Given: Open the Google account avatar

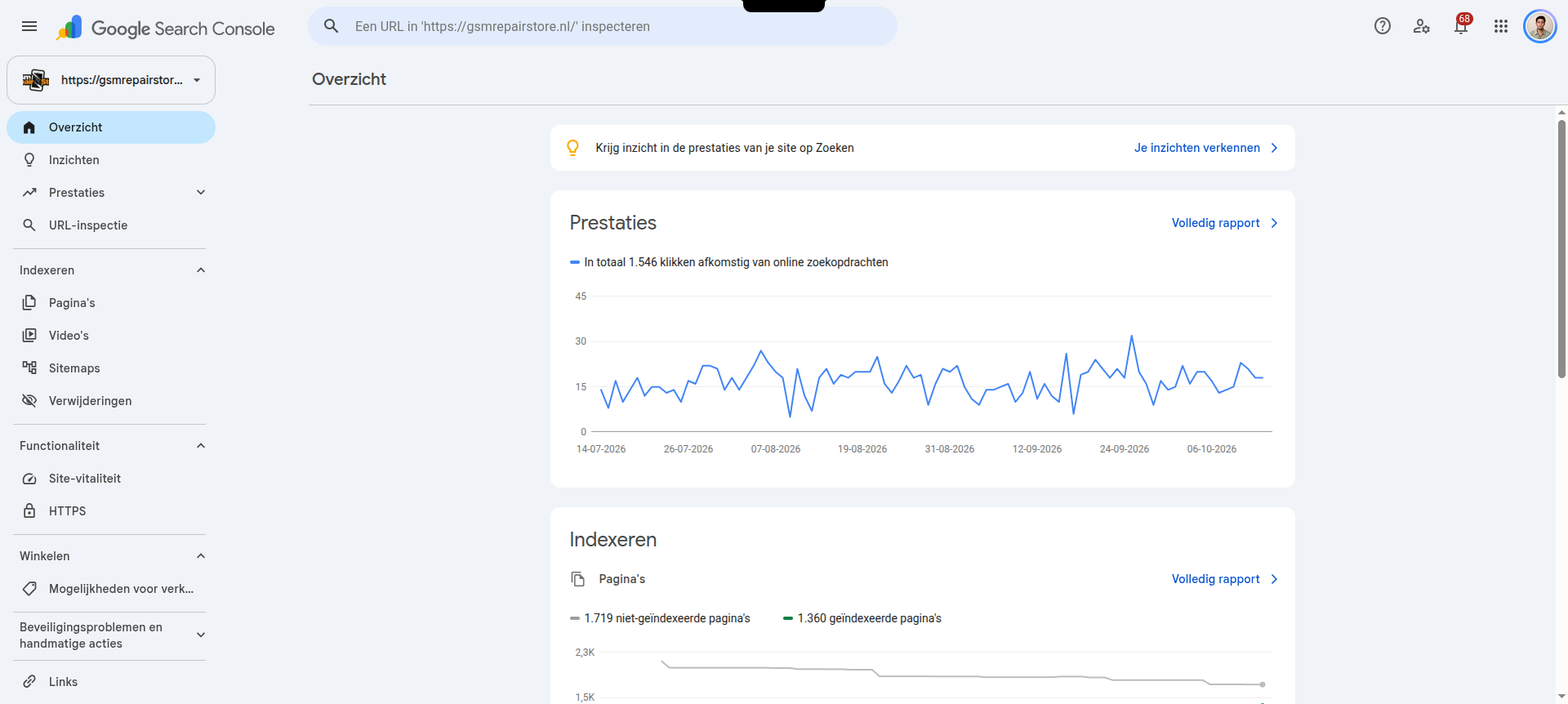Looking at the screenshot, I should pos(1540,26).
